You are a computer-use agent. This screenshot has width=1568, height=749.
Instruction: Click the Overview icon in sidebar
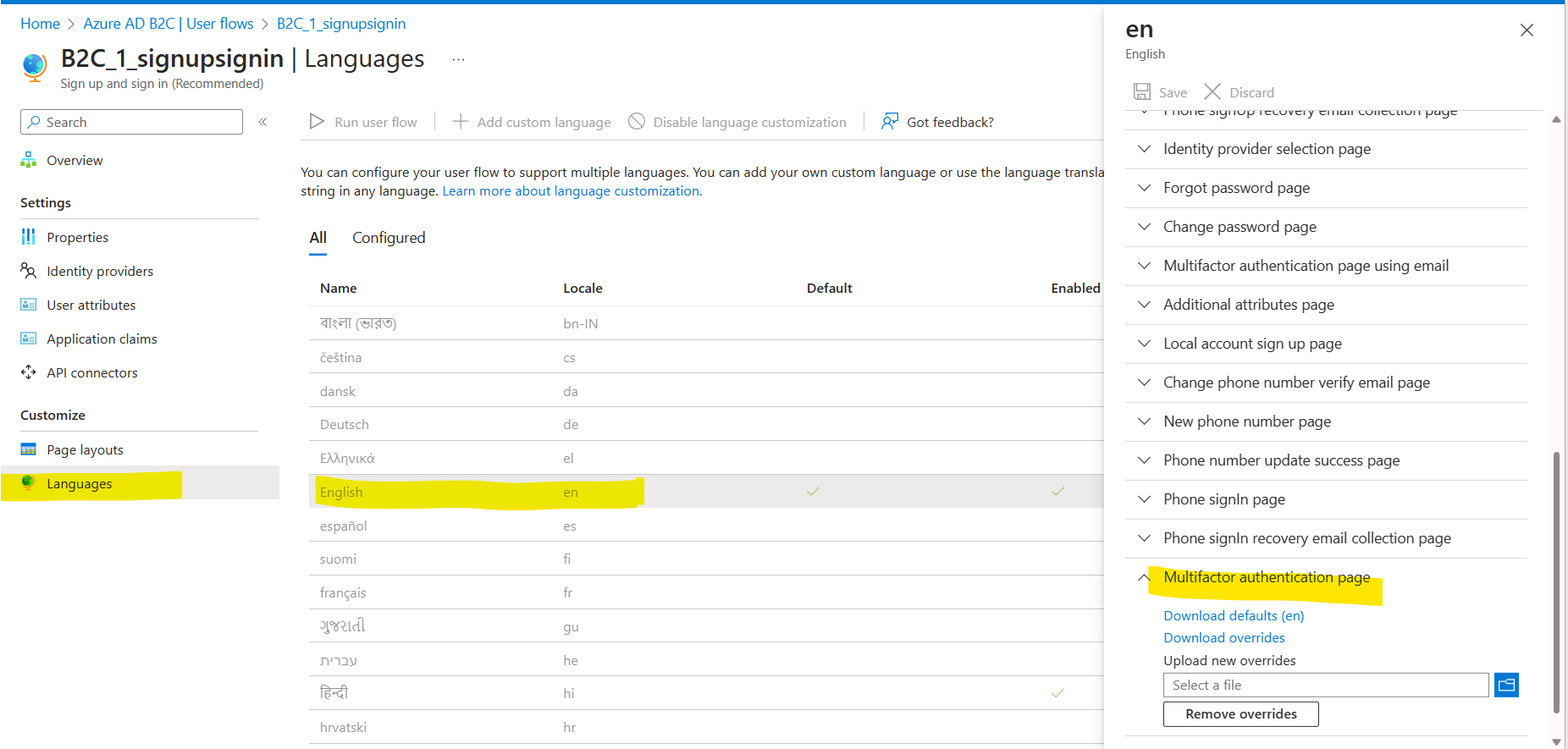click(29, 160)
